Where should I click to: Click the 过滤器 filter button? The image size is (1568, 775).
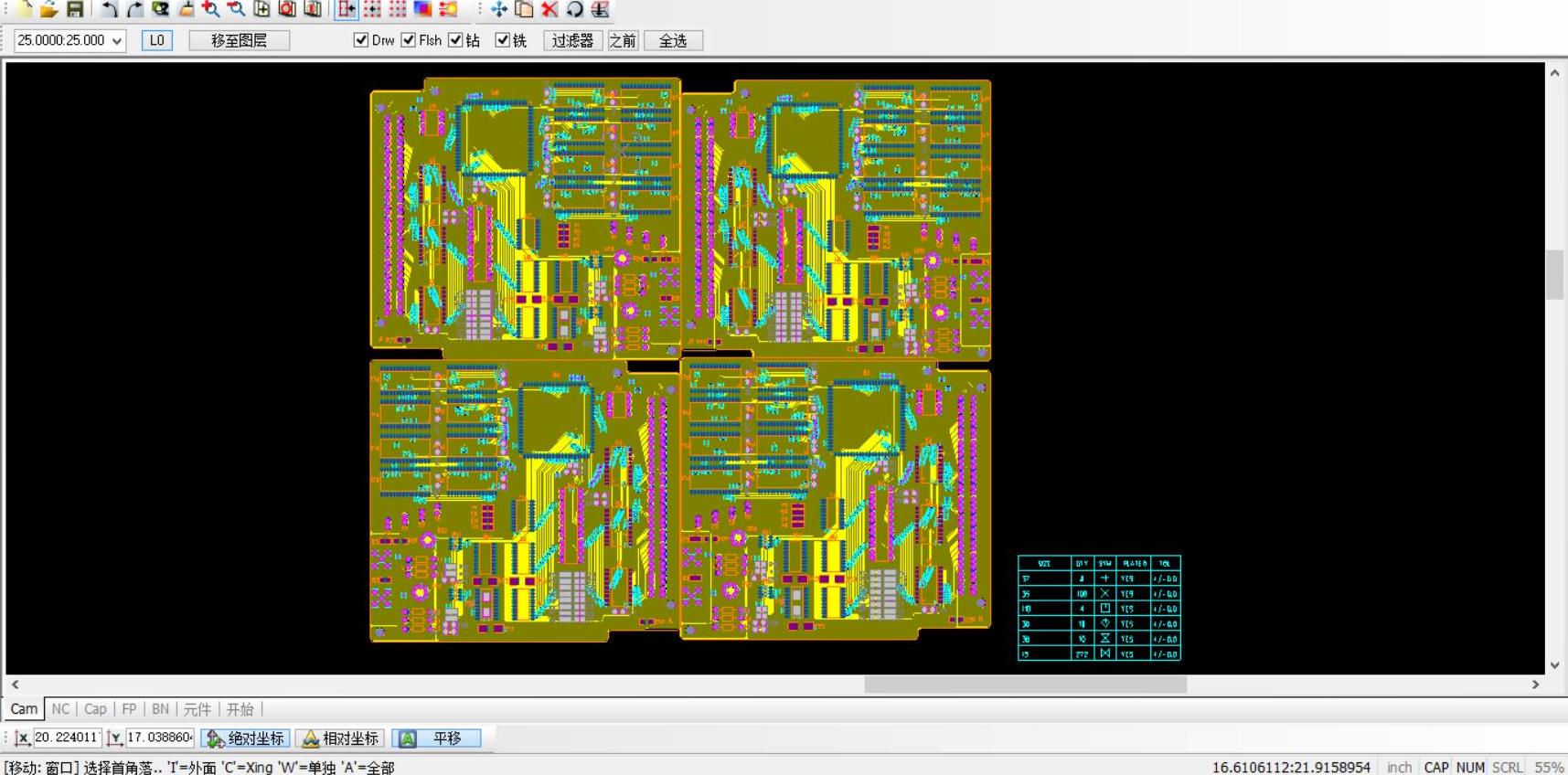[572, 40]
